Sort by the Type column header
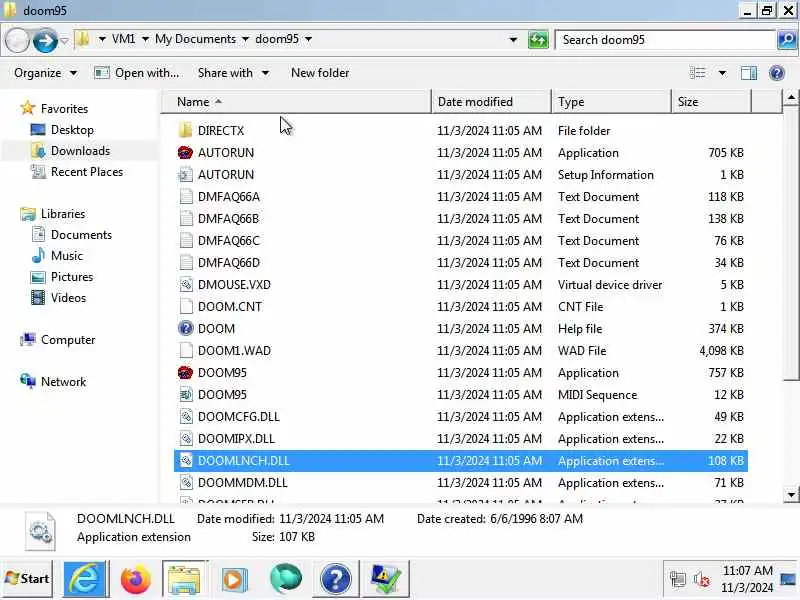The width and height of the screenshot is (800, 600). (612, 102)
